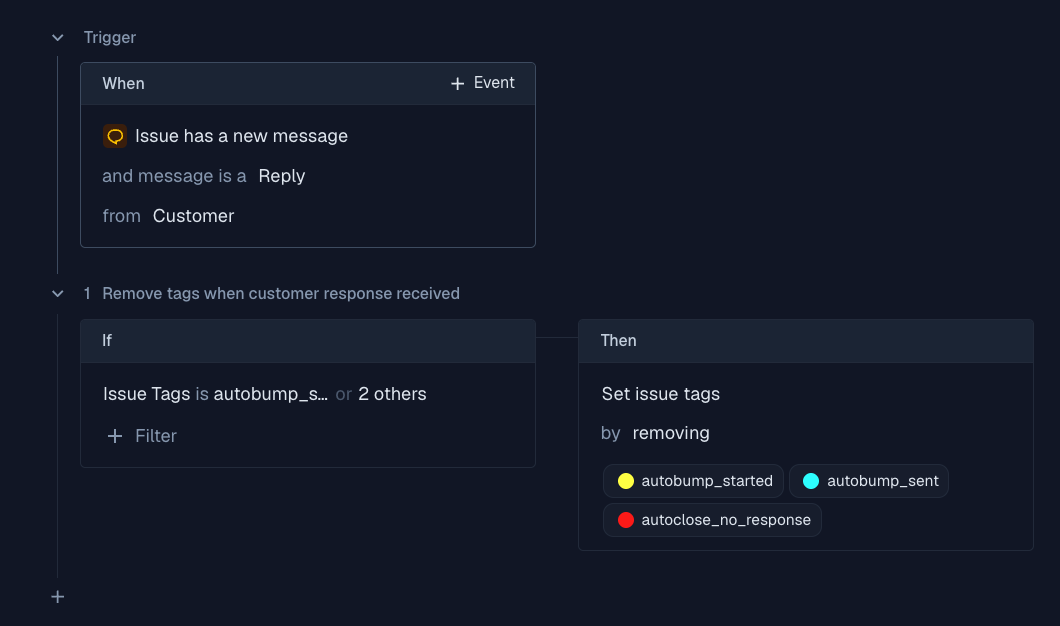Click the plus icon to add step
The image size is (1060, 626).
[x=58, y=597]
